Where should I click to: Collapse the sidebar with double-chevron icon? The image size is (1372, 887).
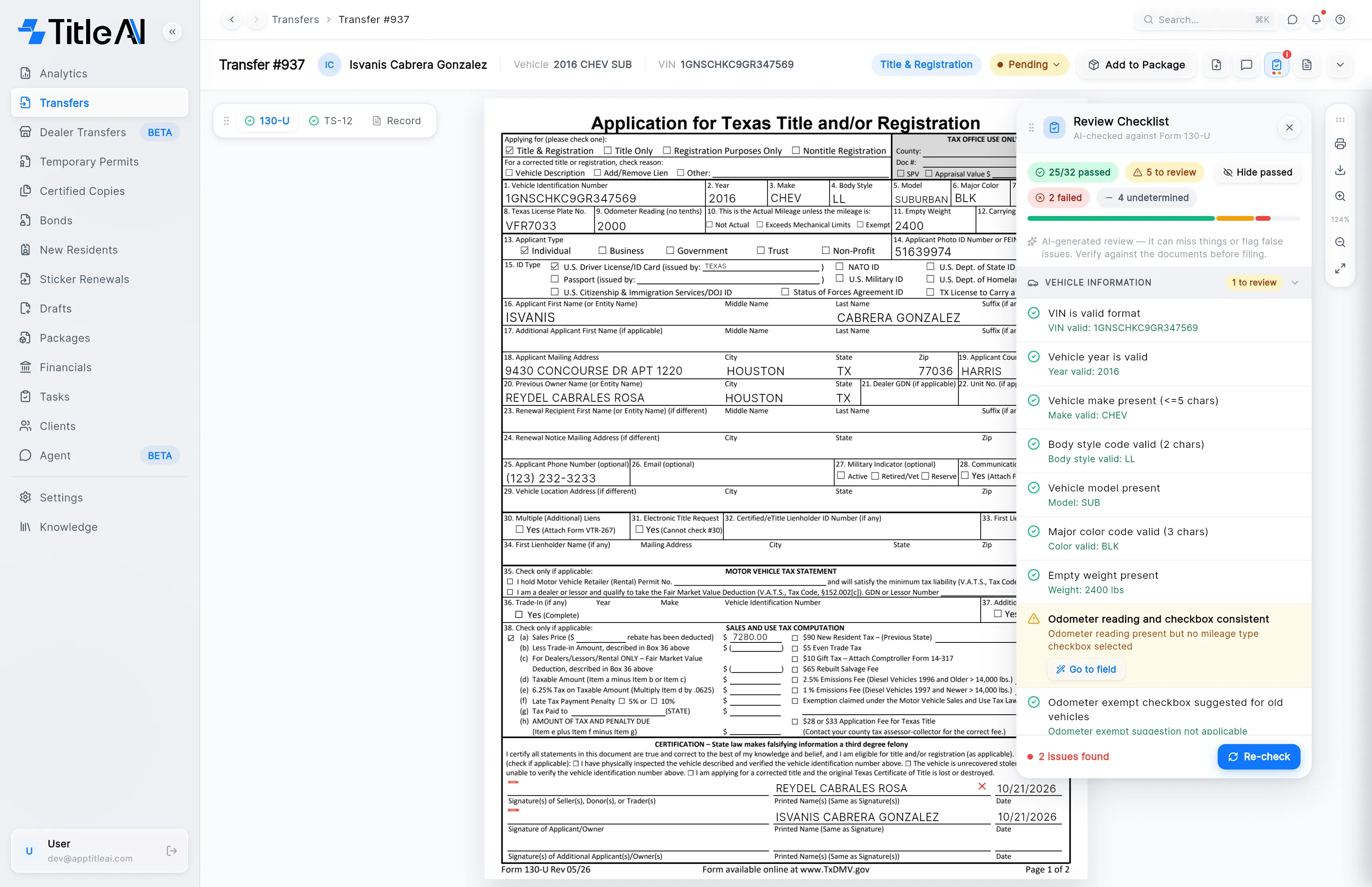(172, 32)
